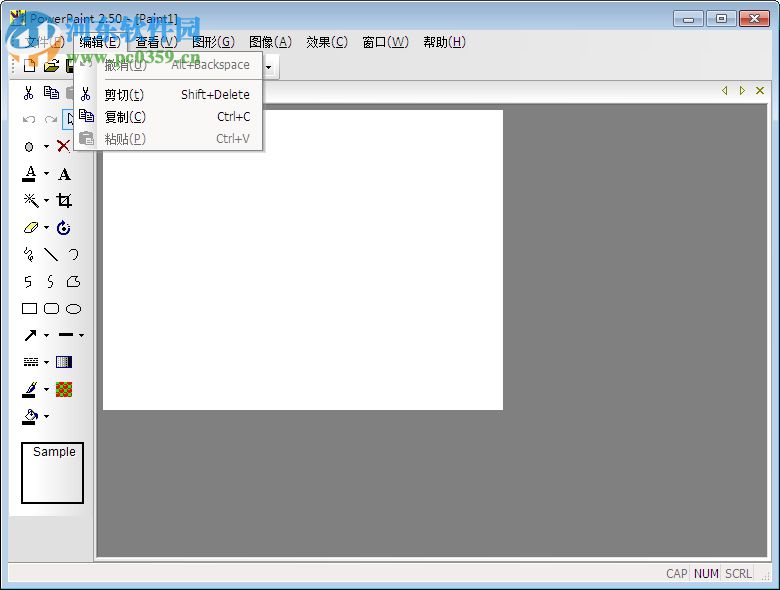Open the 效果(C) effects menu
This screenshot has height=590, width=780.
click(327, 42)
